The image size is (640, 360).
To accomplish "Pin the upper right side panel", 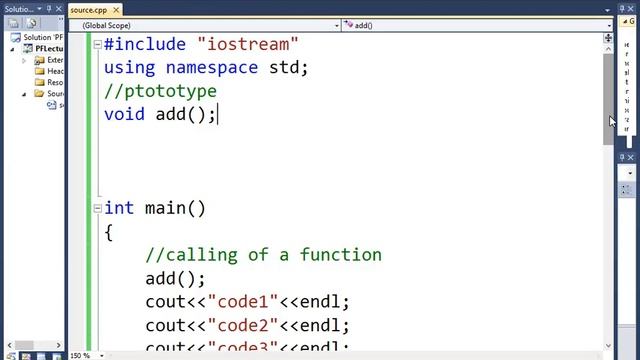I will point(622,8).
